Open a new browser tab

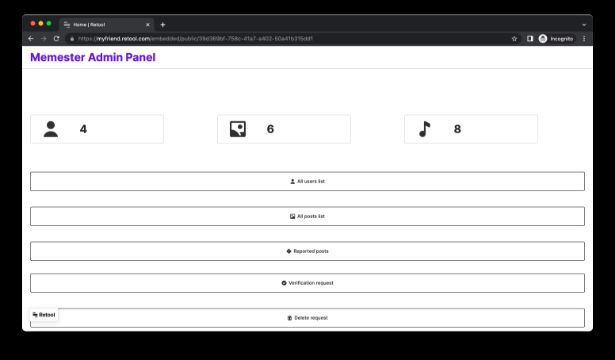coord(163,25)
